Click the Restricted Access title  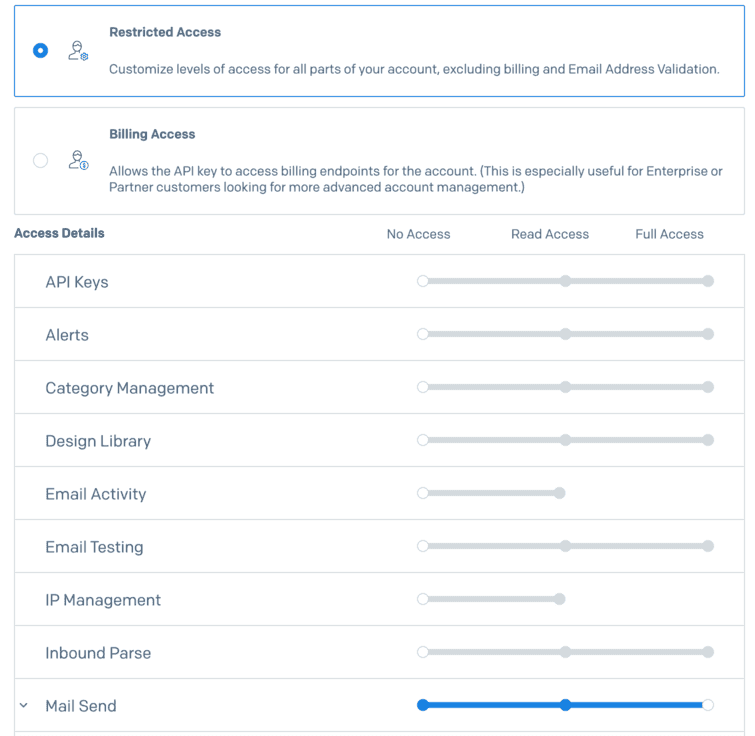click(x=165, y=32)
